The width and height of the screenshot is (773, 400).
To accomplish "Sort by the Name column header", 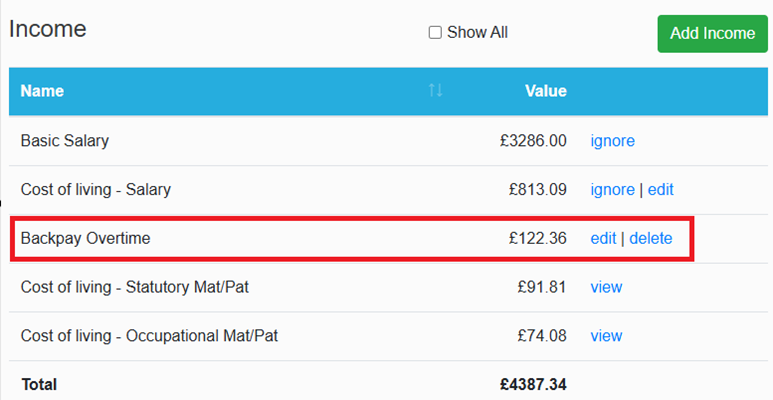I will (42, 91).
